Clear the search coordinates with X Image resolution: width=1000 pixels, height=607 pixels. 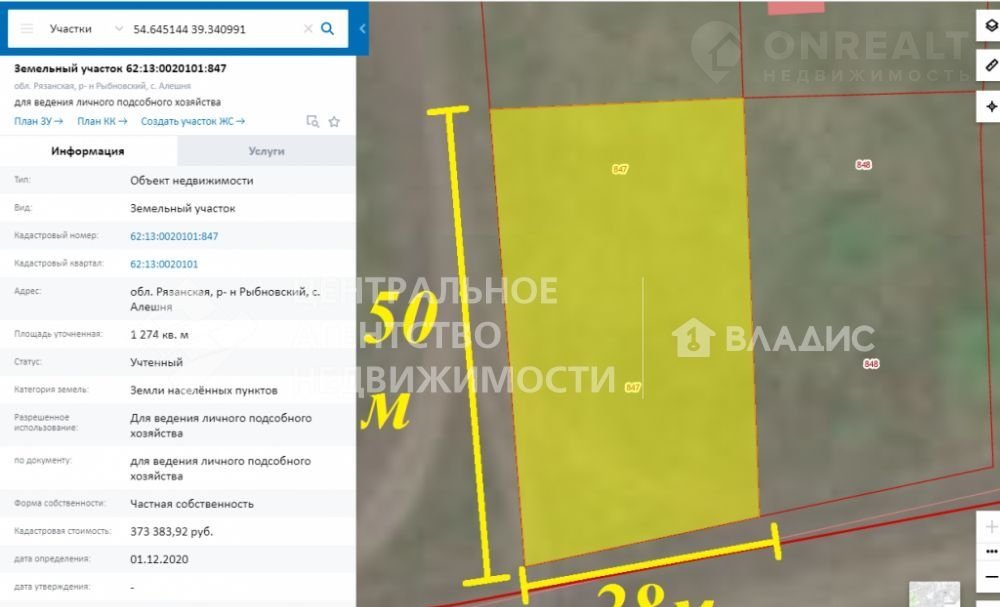coord(308,29)
